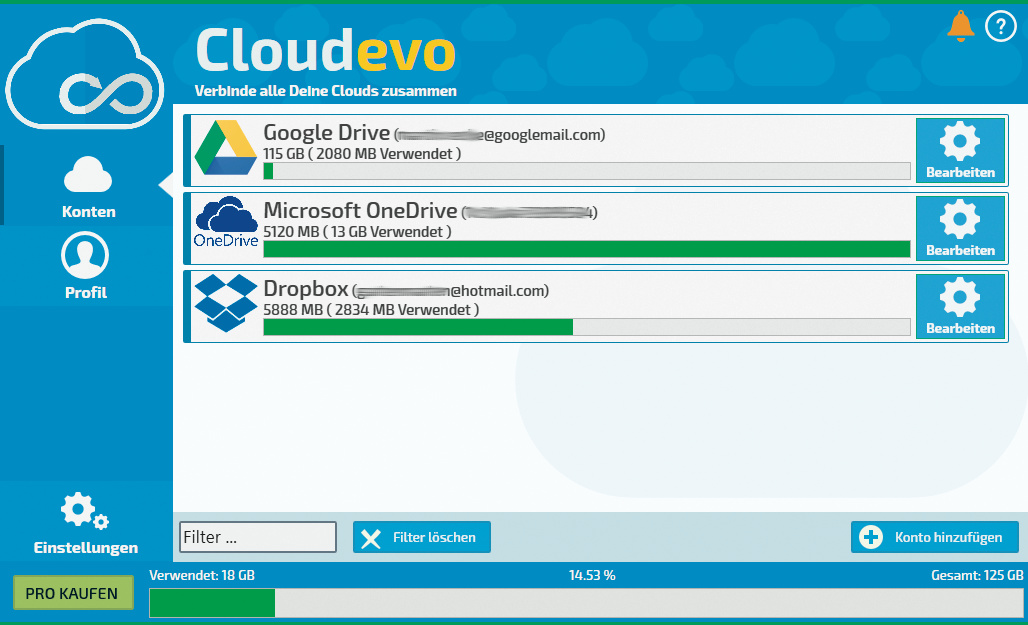Image resolution: width=1028 pixels, height=625 pixels.
Task: Click the '14.53 %' usage percentage
Action: pos(592,575)
